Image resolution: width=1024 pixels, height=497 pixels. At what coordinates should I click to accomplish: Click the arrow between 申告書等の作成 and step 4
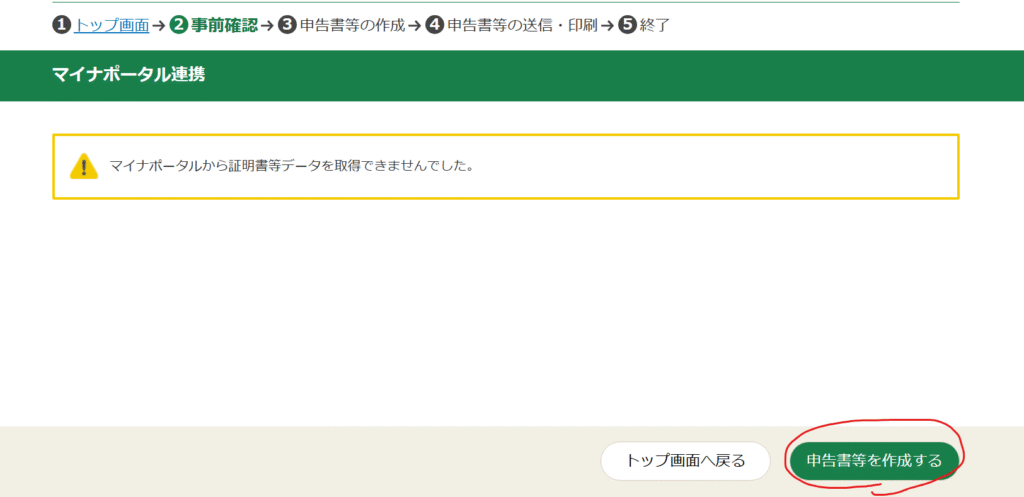[414, 25]
